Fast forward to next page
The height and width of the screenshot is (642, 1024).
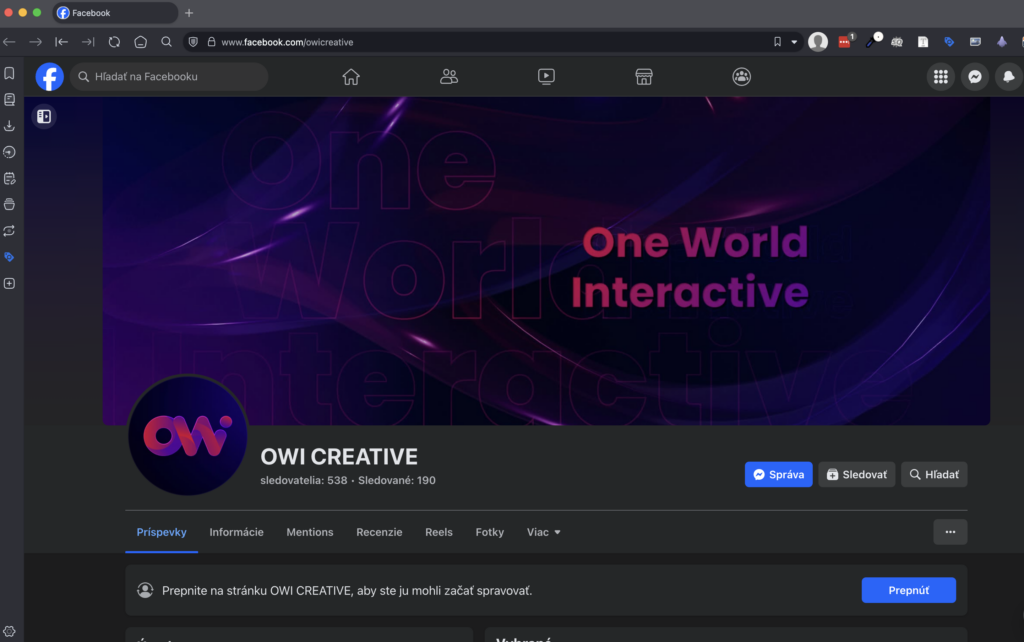click(88, 42)
